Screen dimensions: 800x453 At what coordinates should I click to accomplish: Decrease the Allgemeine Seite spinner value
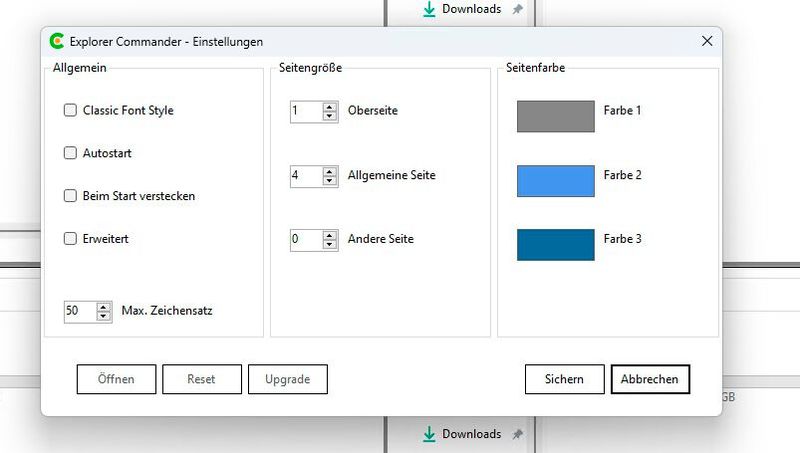coord(330,181)
